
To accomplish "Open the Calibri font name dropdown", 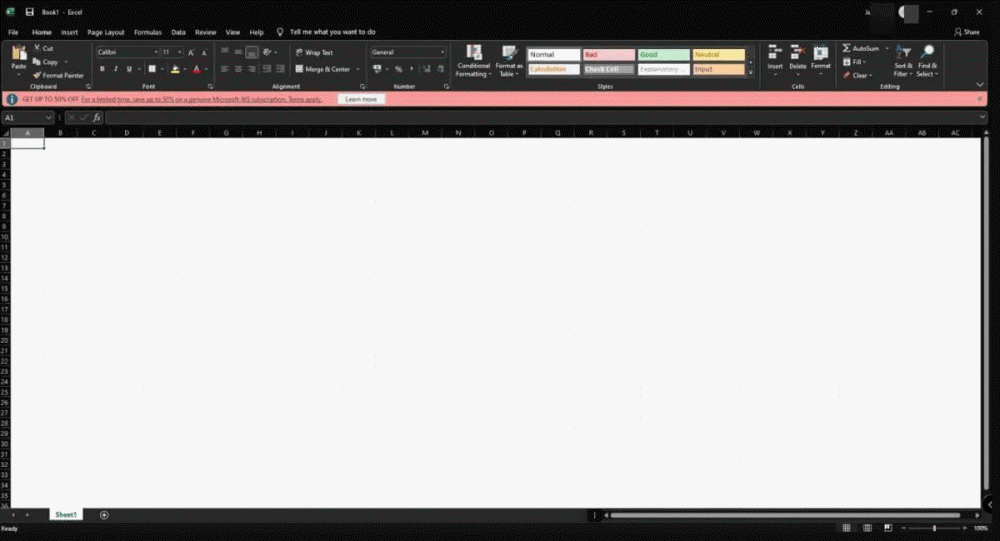I will point(156,52).
